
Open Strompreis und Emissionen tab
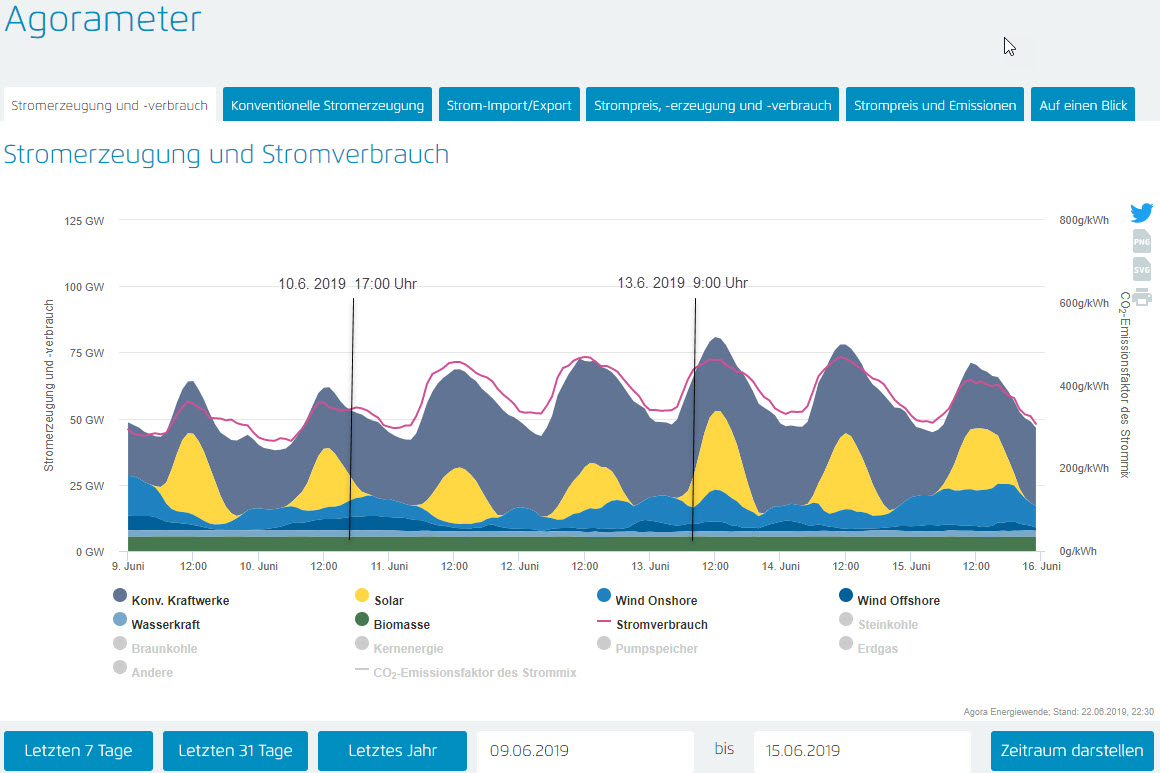[934, 105]
